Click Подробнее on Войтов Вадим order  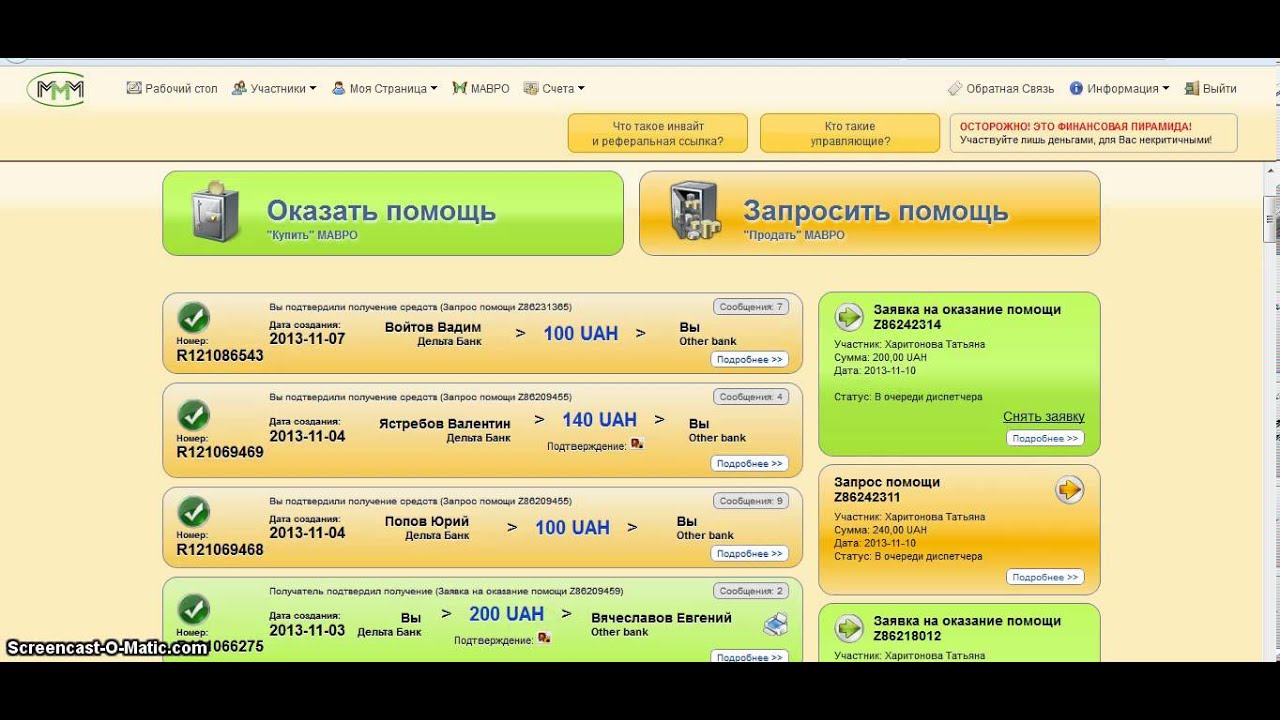750,360
